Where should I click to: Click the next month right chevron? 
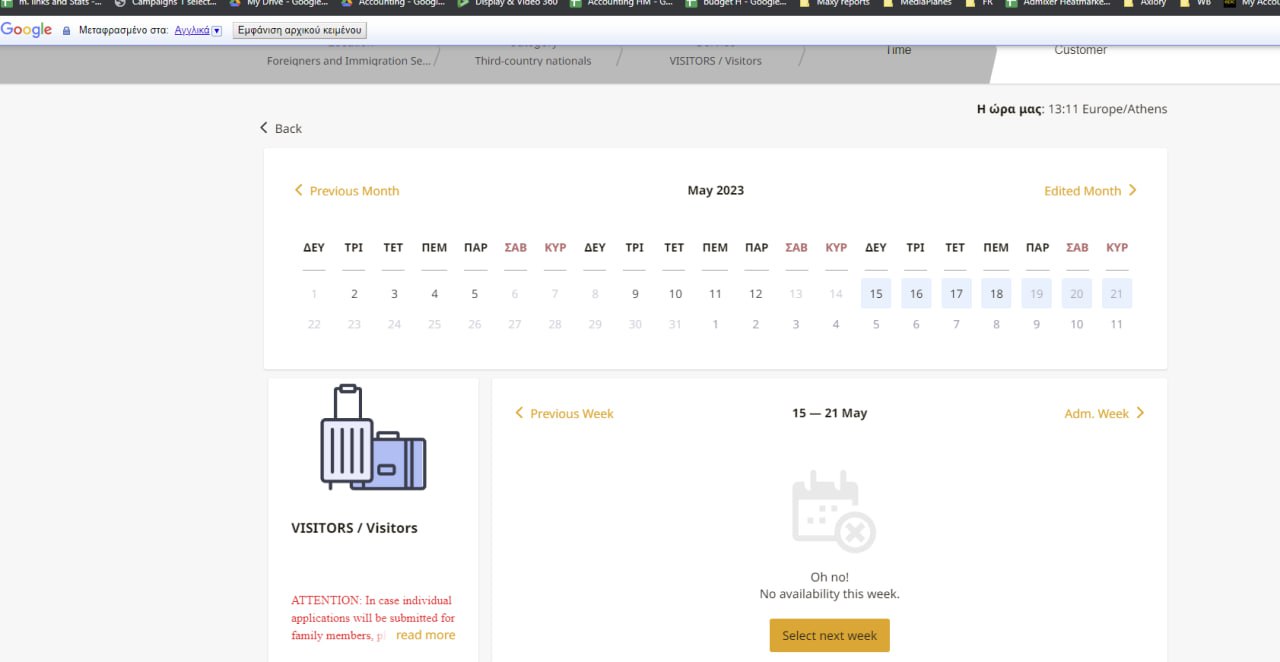tap(1132, 190)
